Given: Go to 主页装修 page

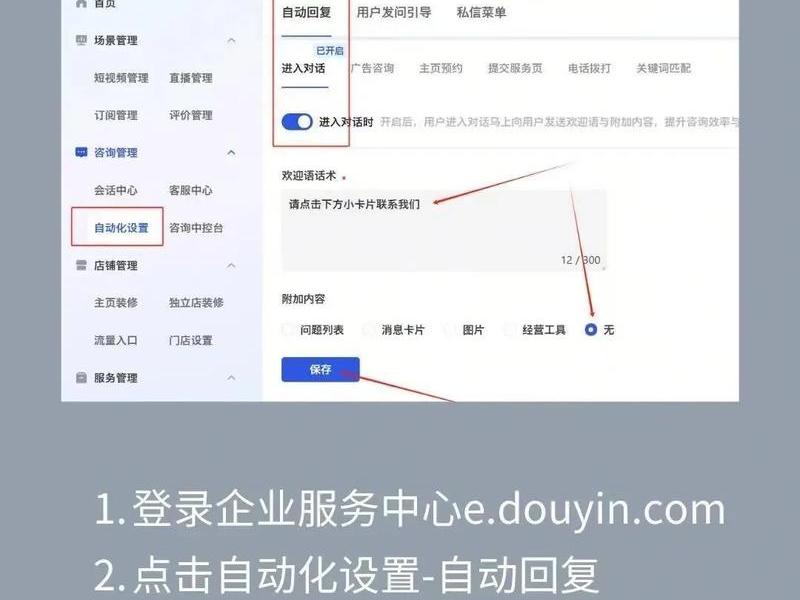Looking at the screenshot, I should click(116, 303).
